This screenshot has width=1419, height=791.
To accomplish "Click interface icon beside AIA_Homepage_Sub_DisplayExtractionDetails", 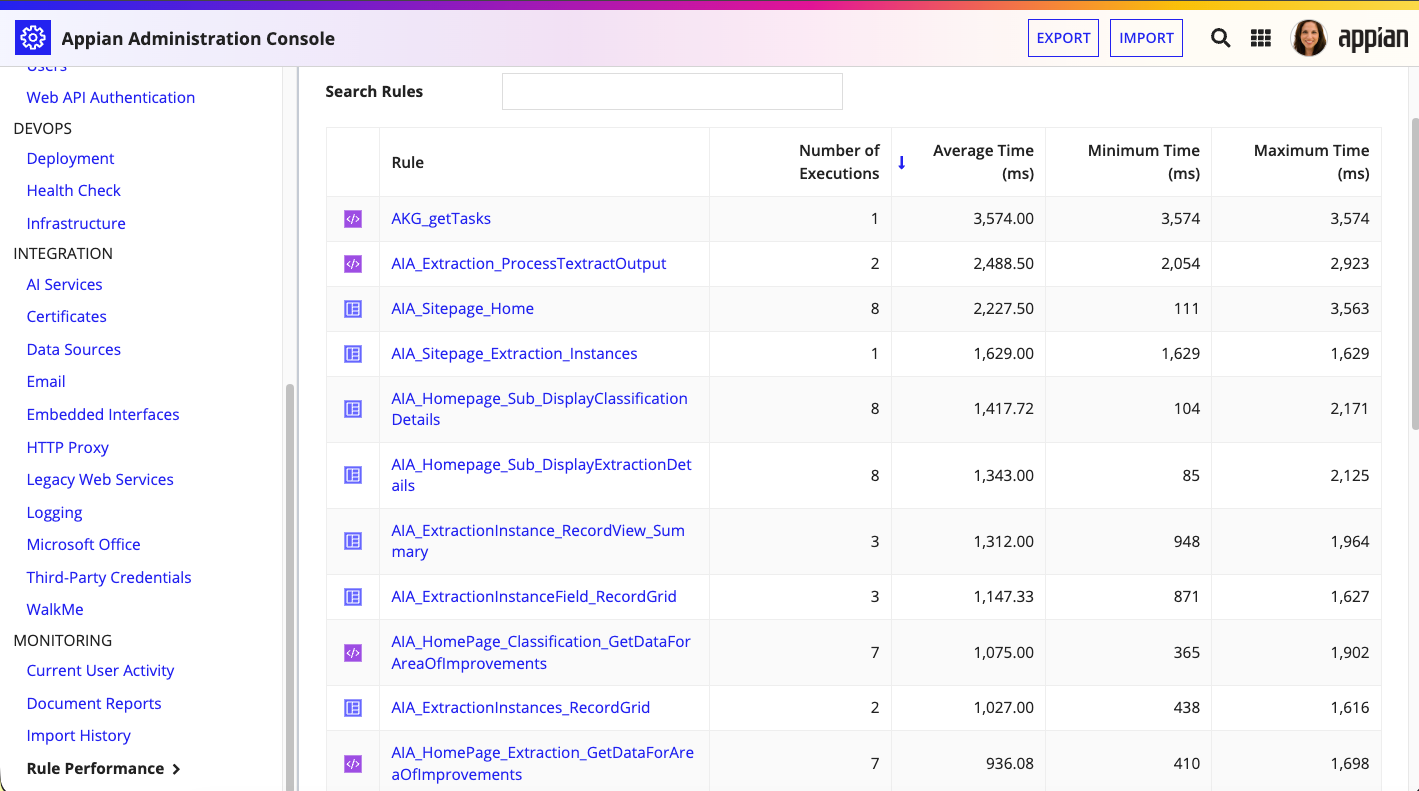I will click(353, 475).
